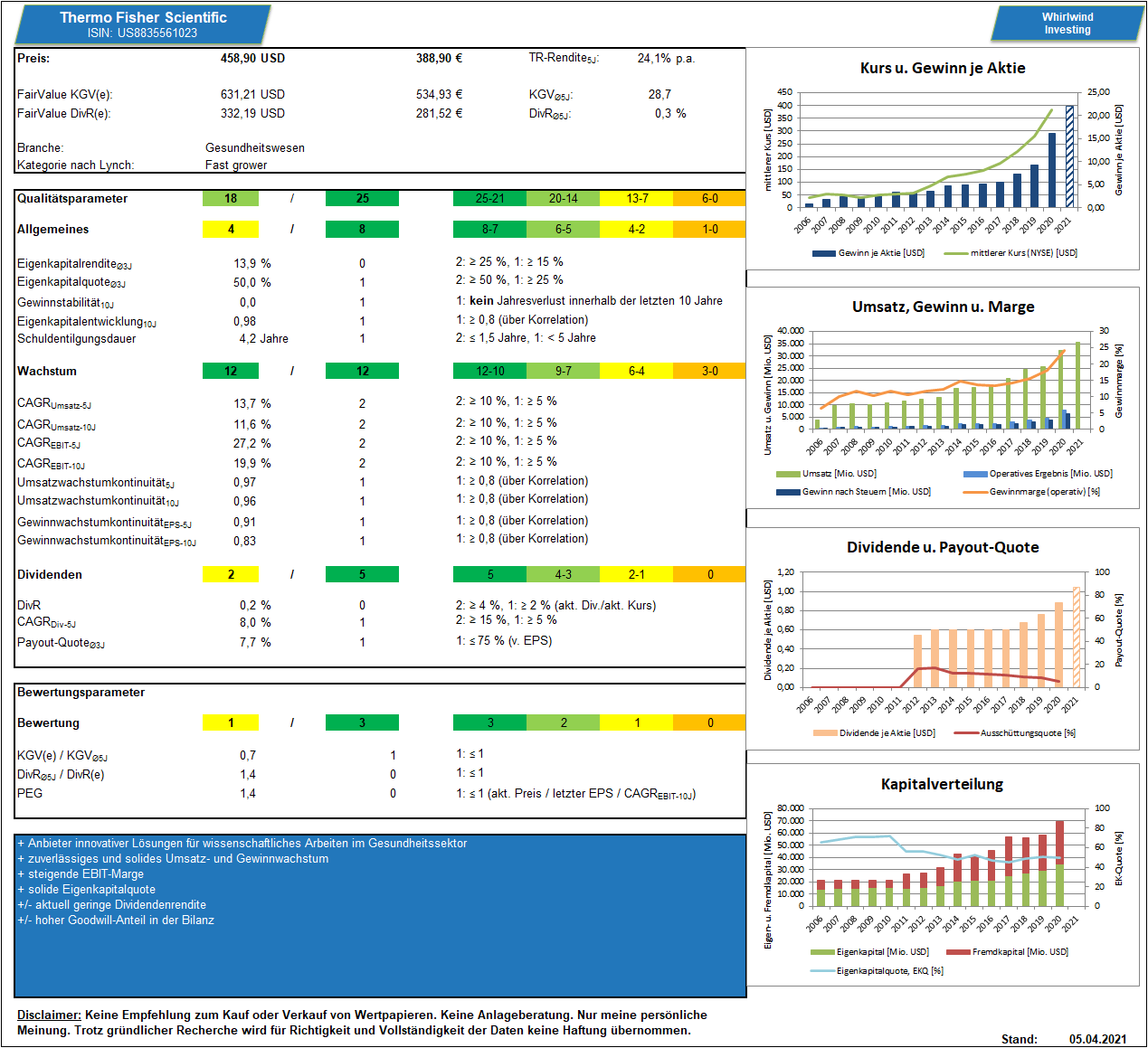This screenshot has height=1048, width=1148.
Task: Click the Stand date 05.04.2021
Action: [x=1098, y=1039]
